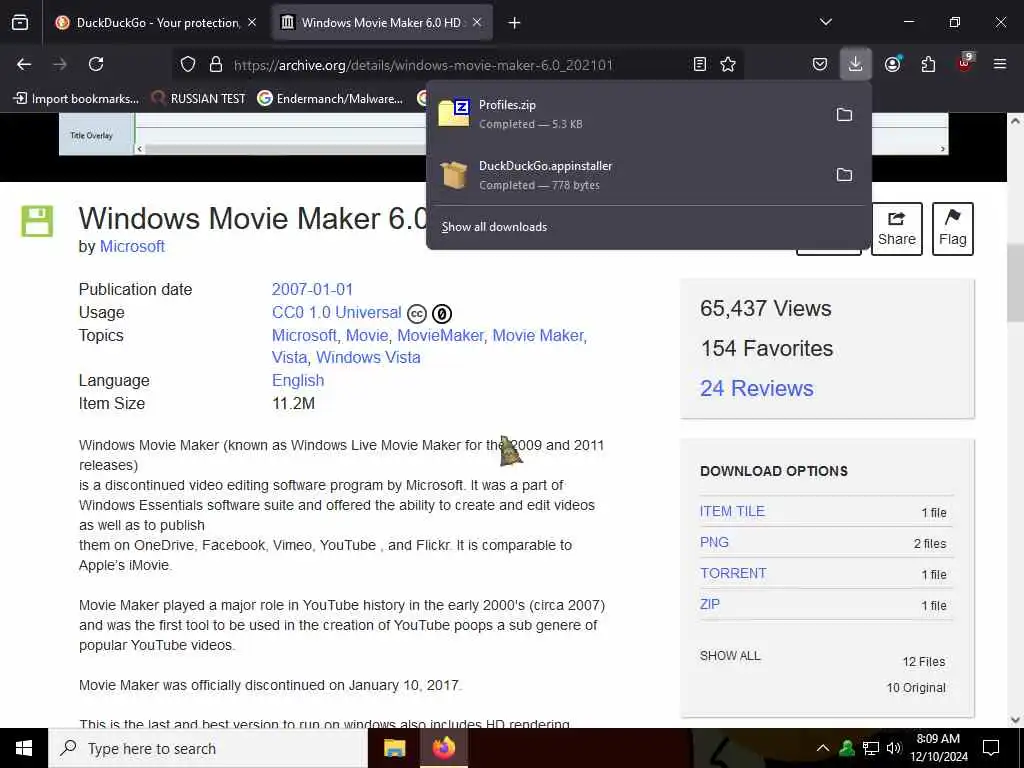Open Endermanch/Malware bookmark
Screen dimensions: 1024x768
point(330,99)
